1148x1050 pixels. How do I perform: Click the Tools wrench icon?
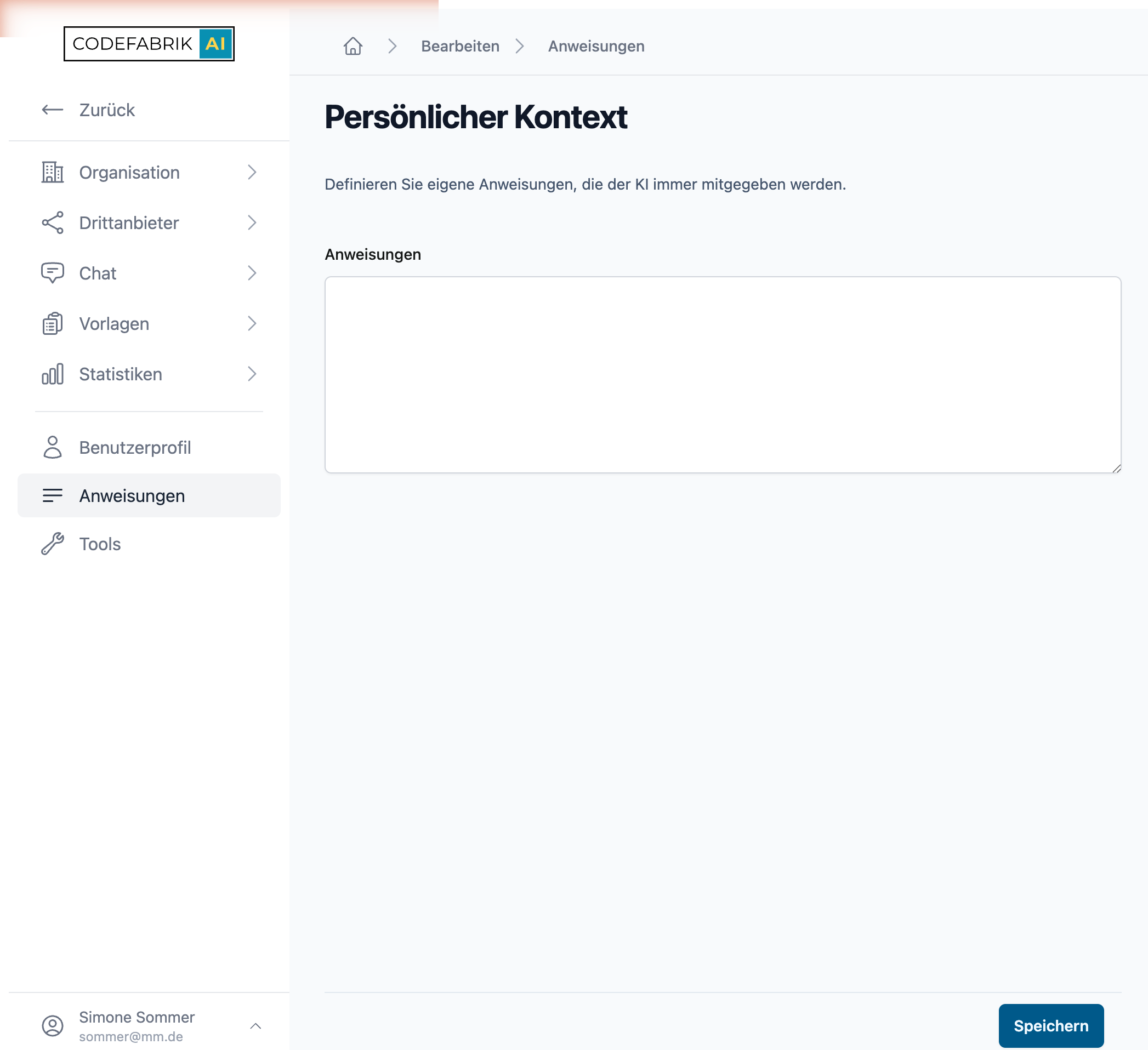point(53,544)
